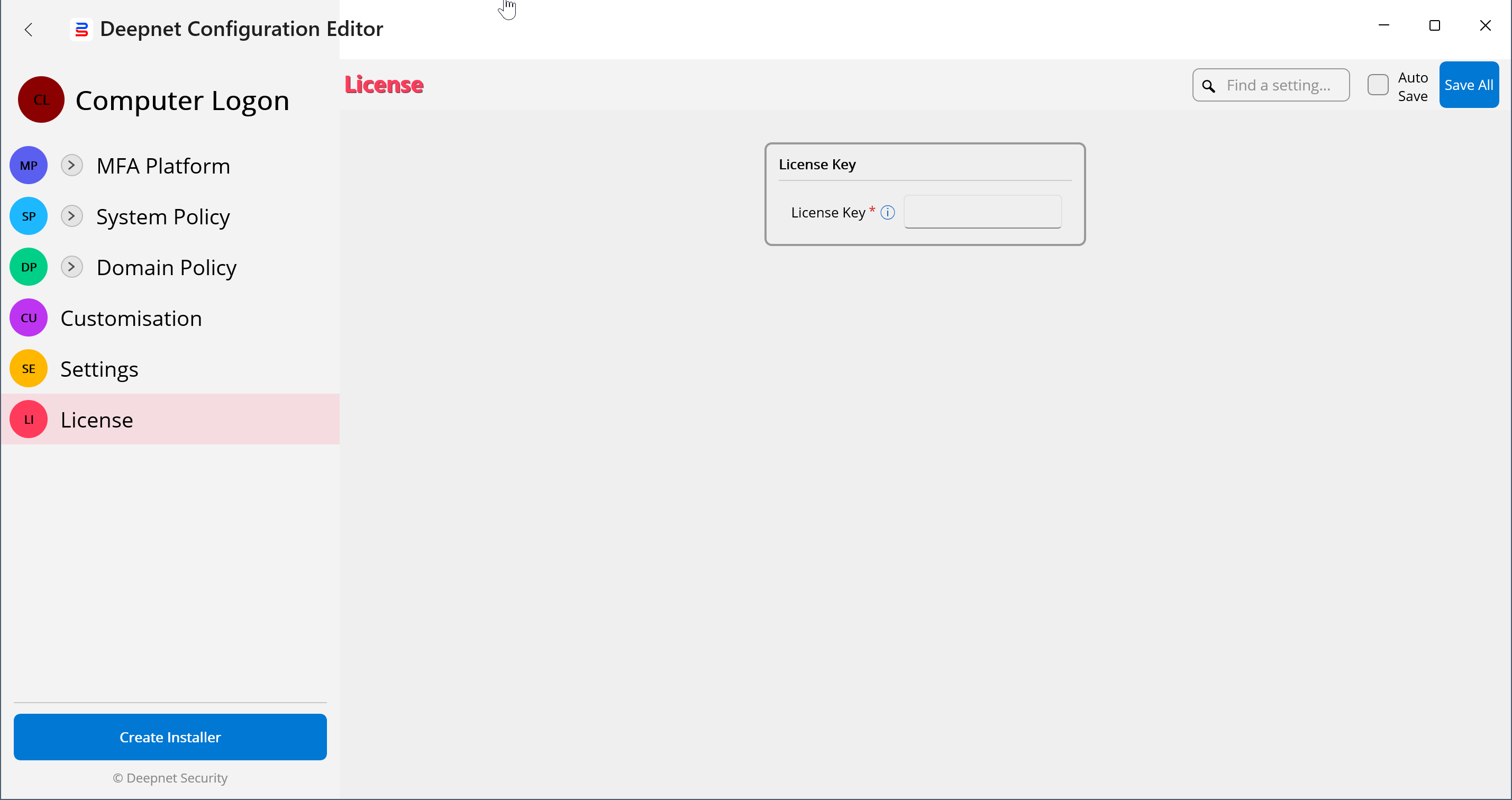Click the Create Installer button

point(170,737)
